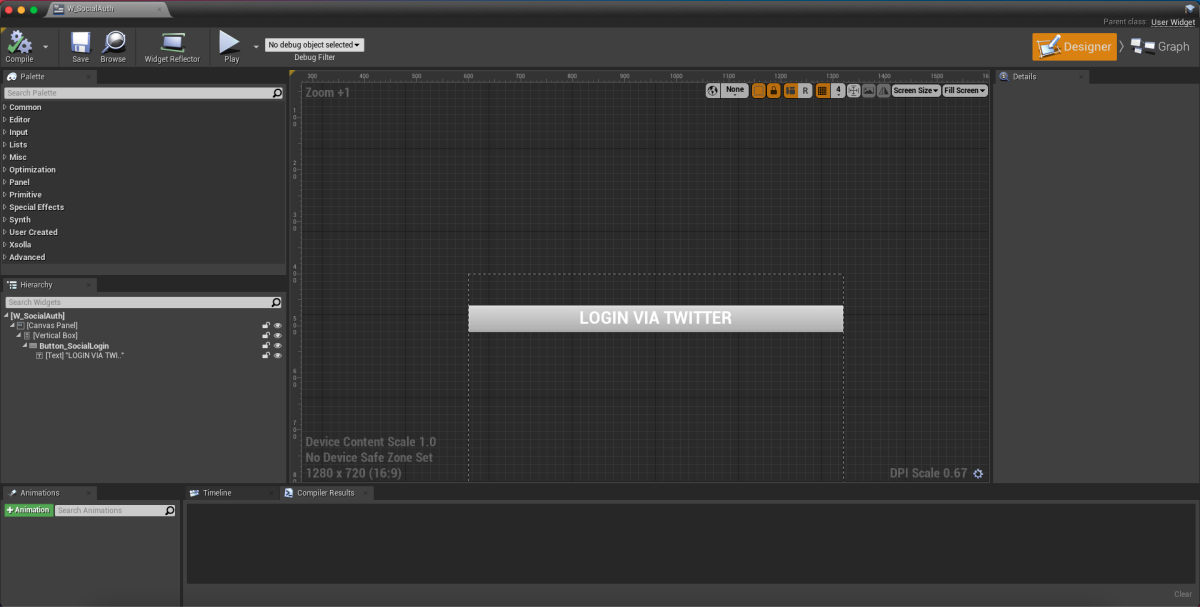Switch to the Graph editor mode
This screenshot has width=1200, height=607.
coord(1161,46)
